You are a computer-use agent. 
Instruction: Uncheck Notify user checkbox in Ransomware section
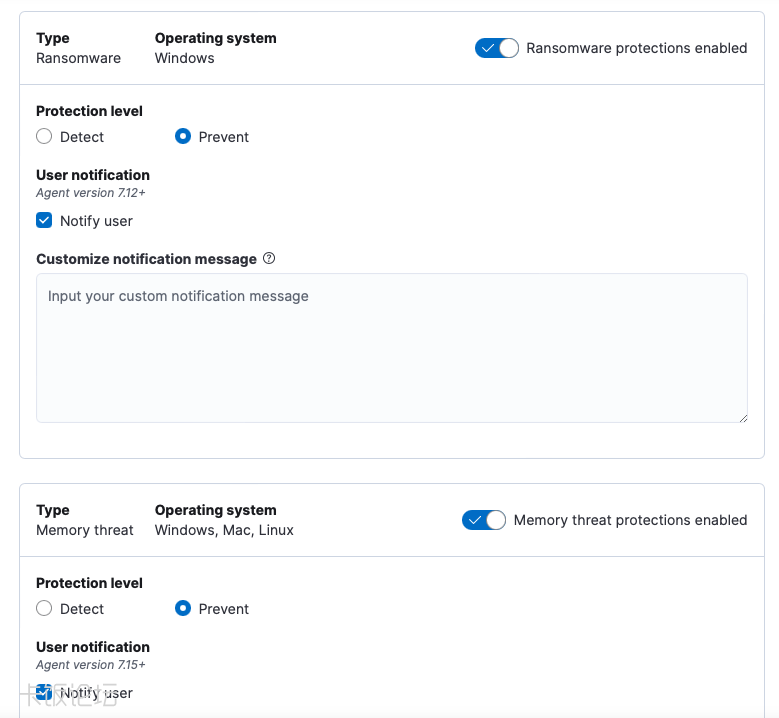[44, 221]
